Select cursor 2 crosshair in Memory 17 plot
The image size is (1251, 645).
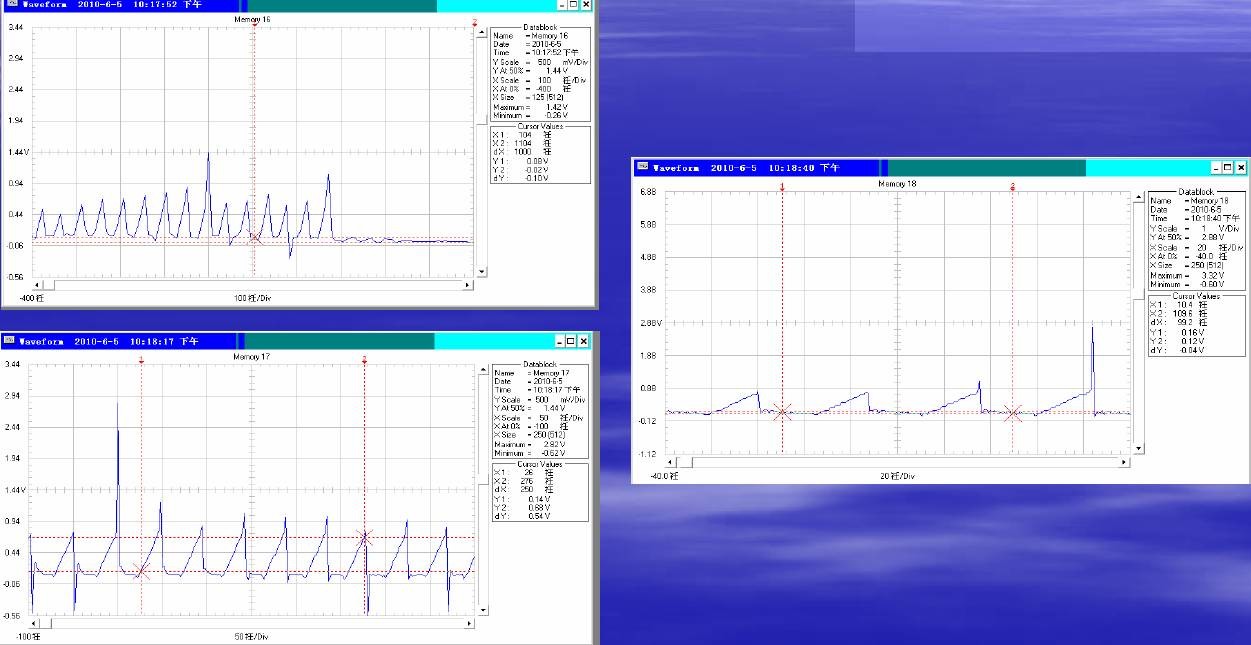[365, 538]
